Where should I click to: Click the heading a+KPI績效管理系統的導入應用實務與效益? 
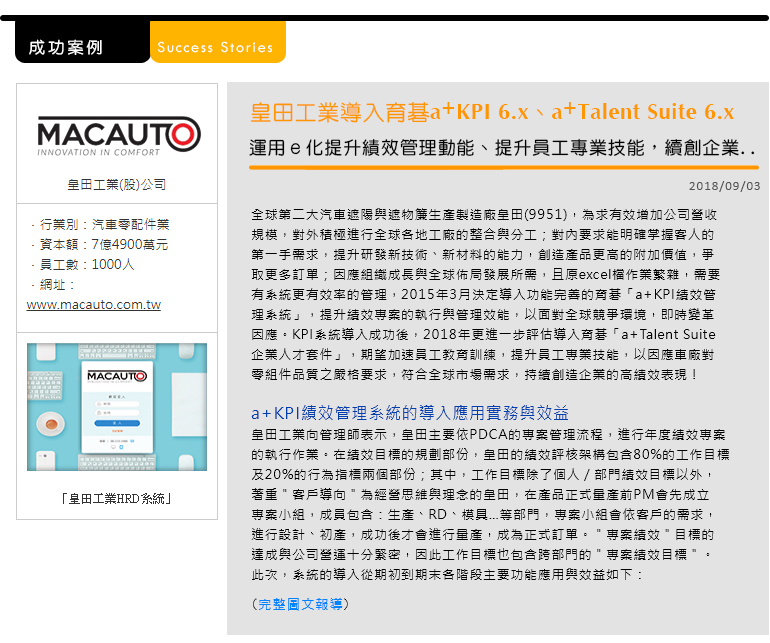[x=410, y=413]
